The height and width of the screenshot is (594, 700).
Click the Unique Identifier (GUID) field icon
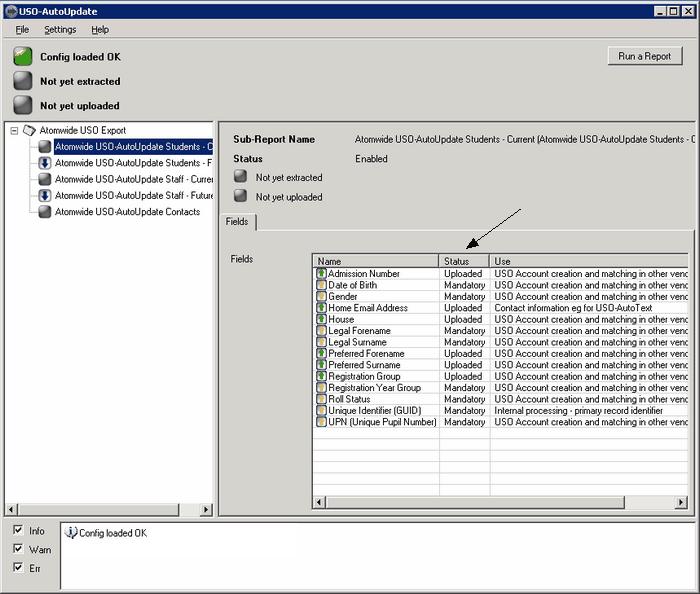click(321, 410)
